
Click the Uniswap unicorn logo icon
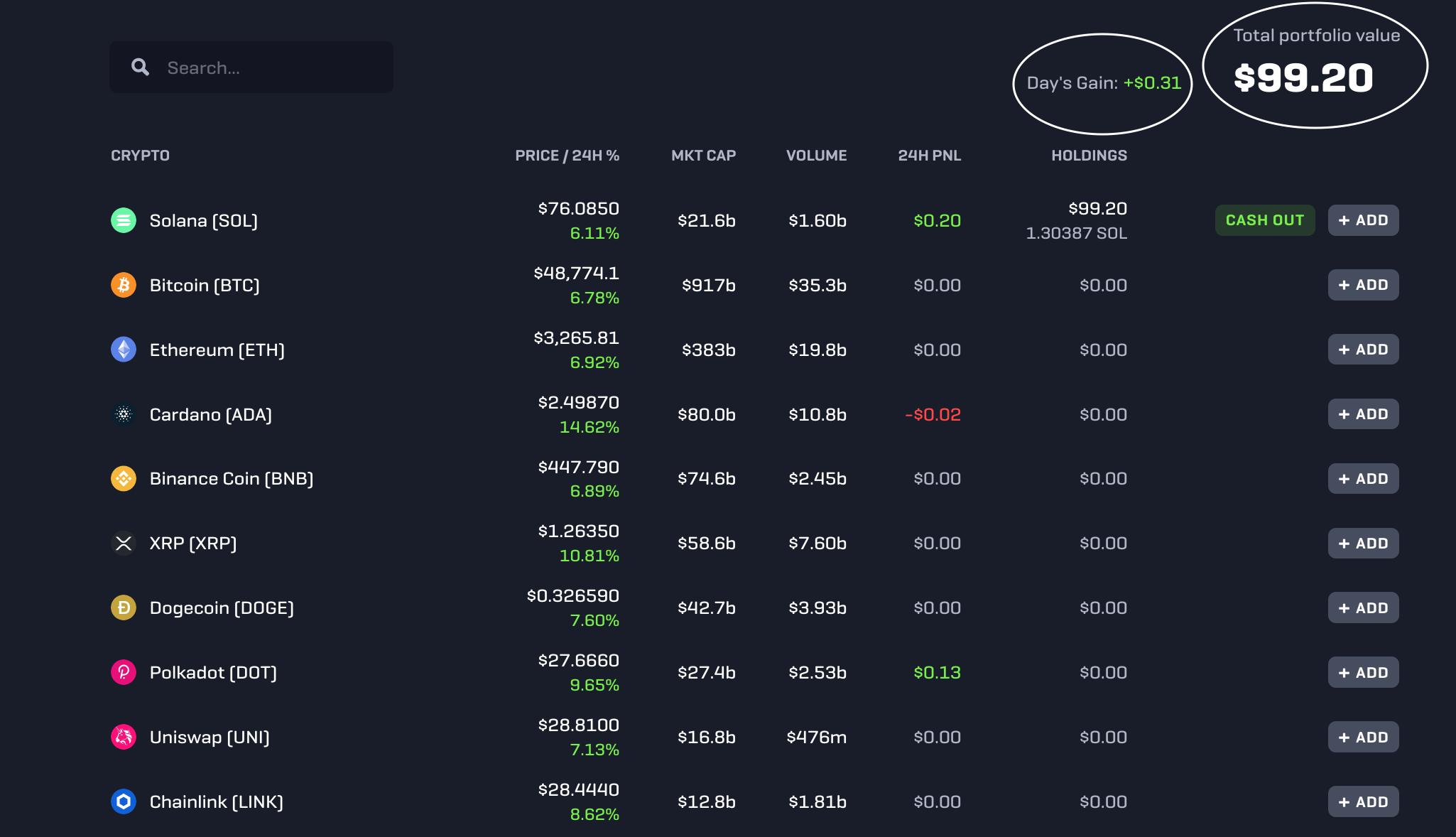click(124, 737)
